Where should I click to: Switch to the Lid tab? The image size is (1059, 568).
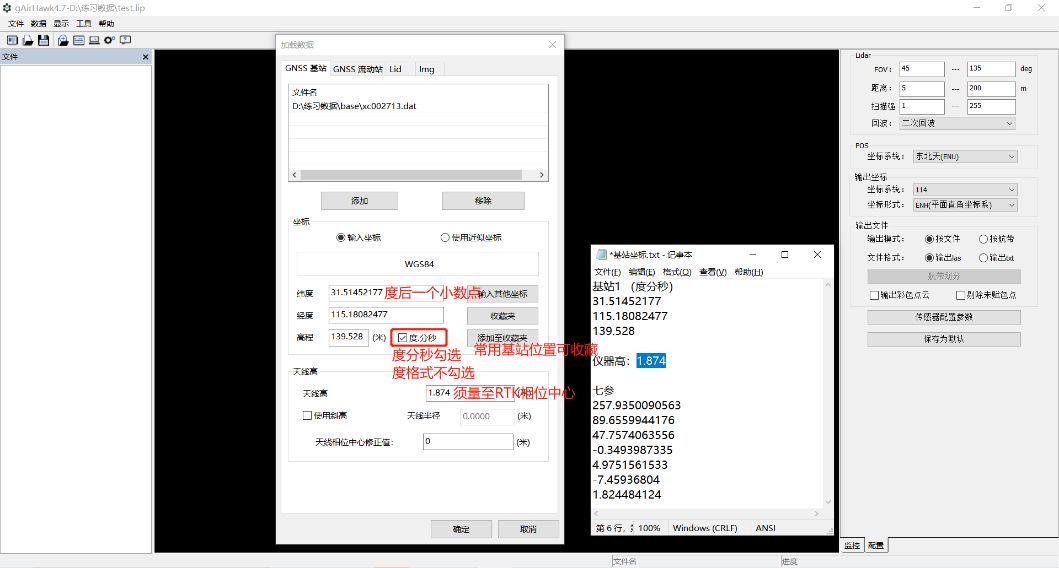396,69
